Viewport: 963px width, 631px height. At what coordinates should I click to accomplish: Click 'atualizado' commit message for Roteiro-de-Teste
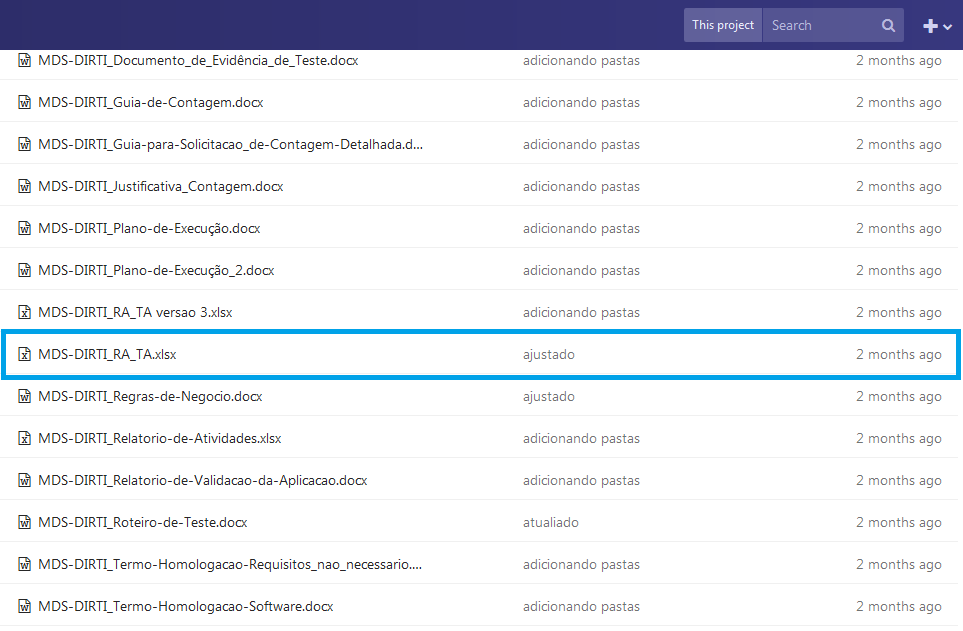point(550,523)
